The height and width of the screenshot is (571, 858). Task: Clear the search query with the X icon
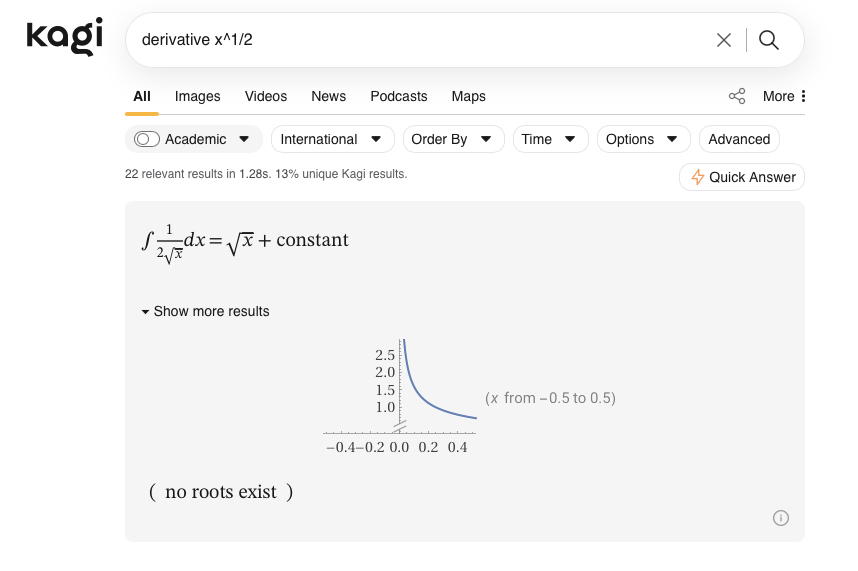tap(723, 40)
